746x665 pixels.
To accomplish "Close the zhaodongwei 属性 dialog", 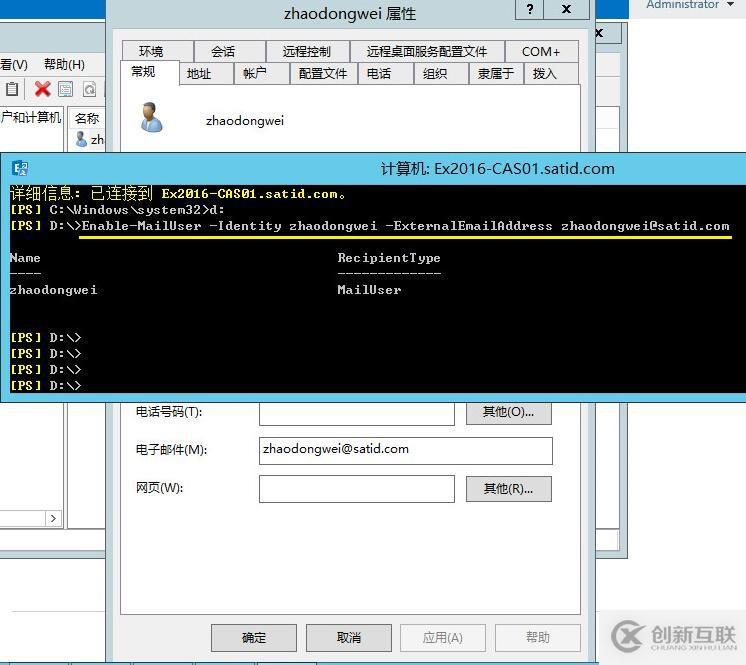I will 566,9.
